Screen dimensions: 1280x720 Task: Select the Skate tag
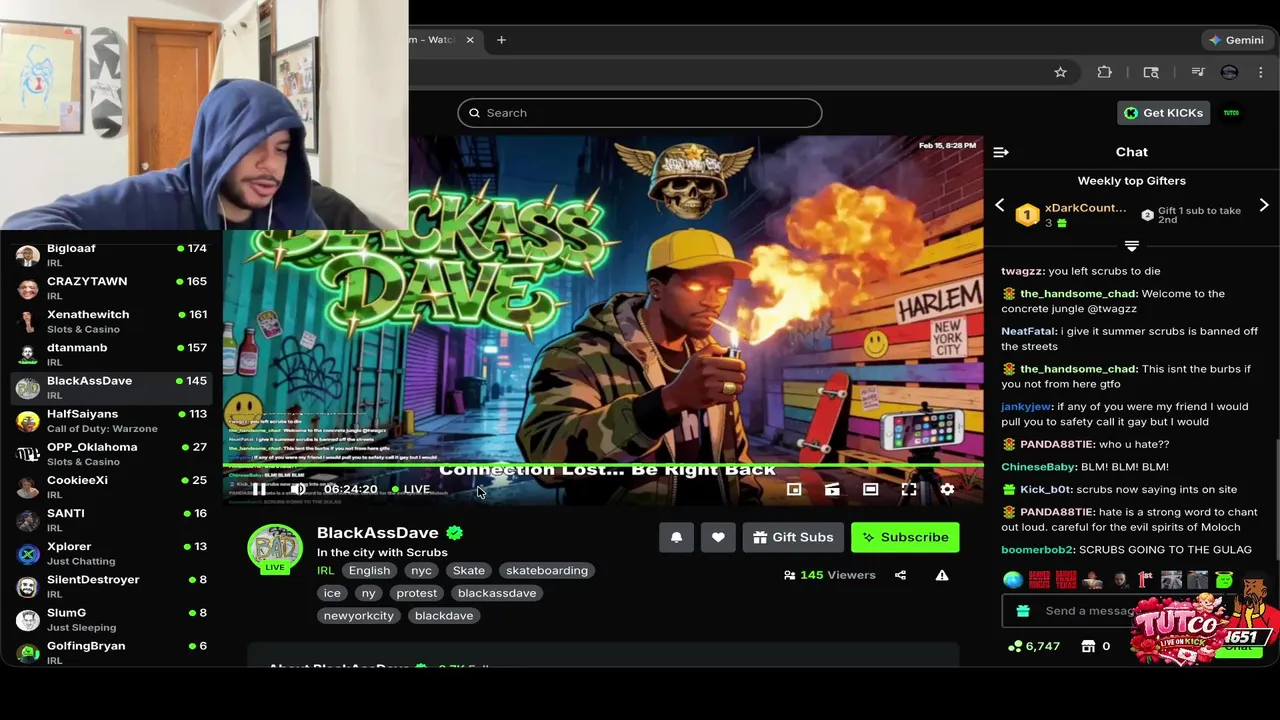468,570
